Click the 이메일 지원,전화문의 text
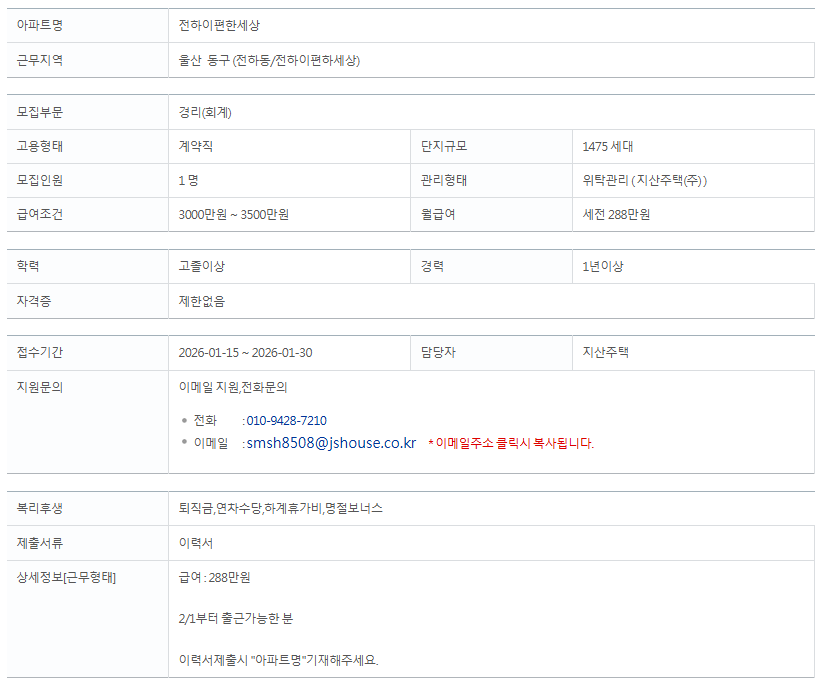Image resolution: width=825 pixels, height=688 pixels. click(233, 388)
